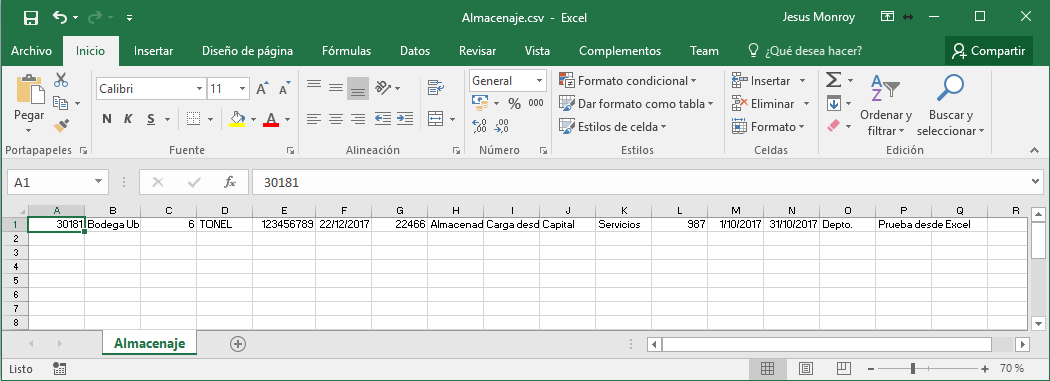Cut selection with scissors icon
The image size is (1050, 381).
tap(61, 80)
